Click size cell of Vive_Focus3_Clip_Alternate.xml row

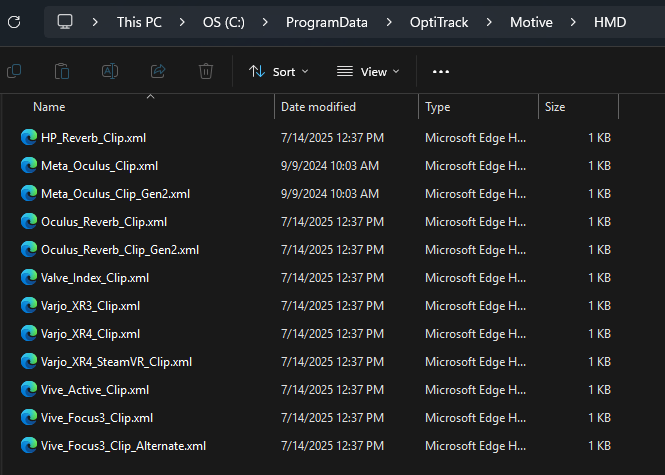[x=599, y=446]
